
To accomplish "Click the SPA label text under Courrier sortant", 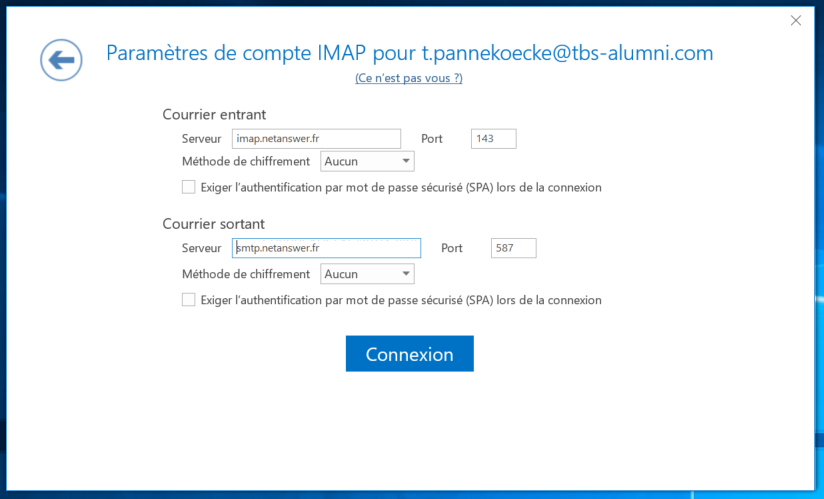I will [401, 300].
